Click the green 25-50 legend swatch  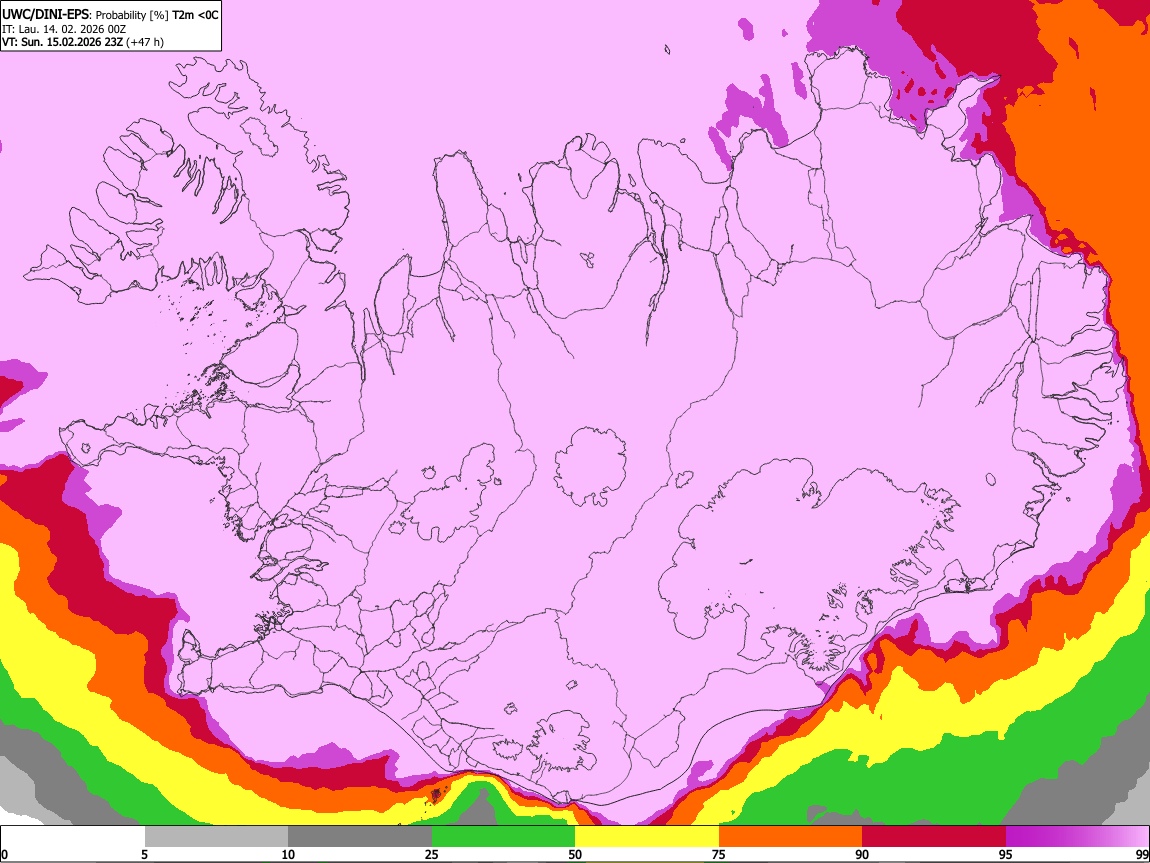pyautogui.click(x=503, y=836)
